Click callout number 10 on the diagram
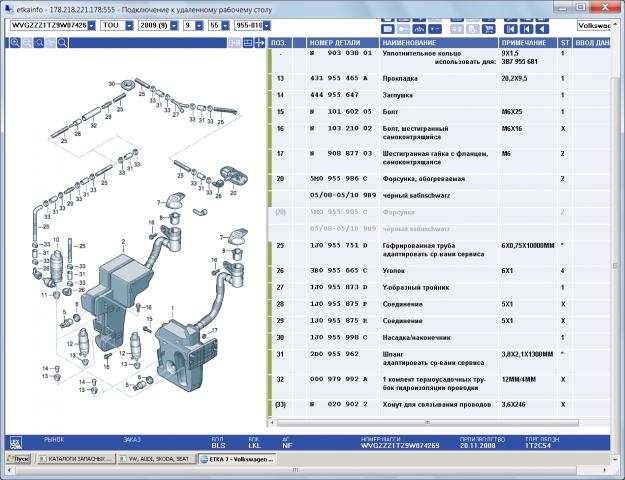 point(56,240)
